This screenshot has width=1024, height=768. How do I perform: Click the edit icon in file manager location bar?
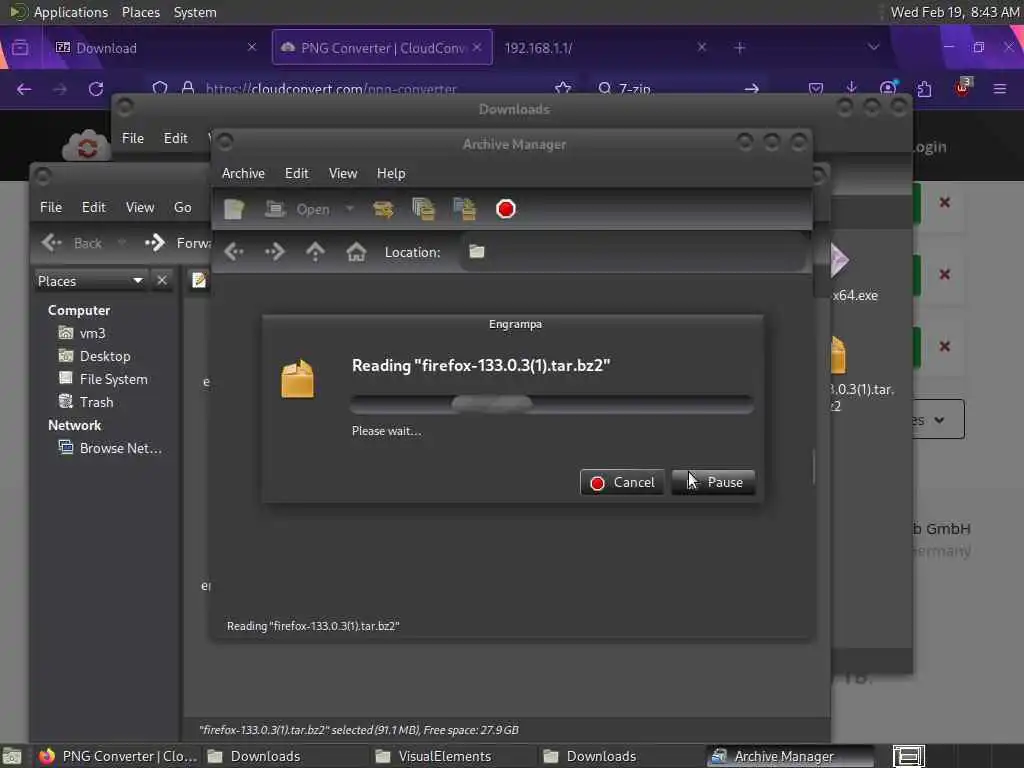coord(199,280)
